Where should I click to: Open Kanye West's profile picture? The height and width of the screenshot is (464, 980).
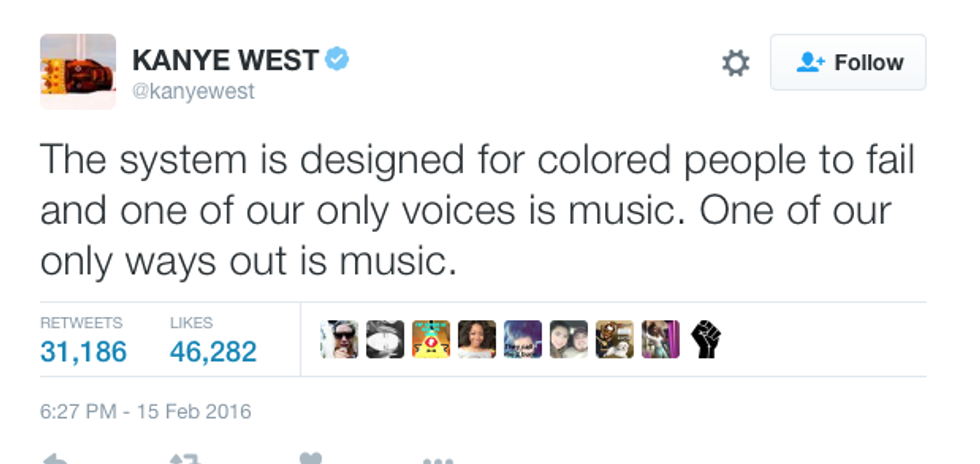(77, 71)
